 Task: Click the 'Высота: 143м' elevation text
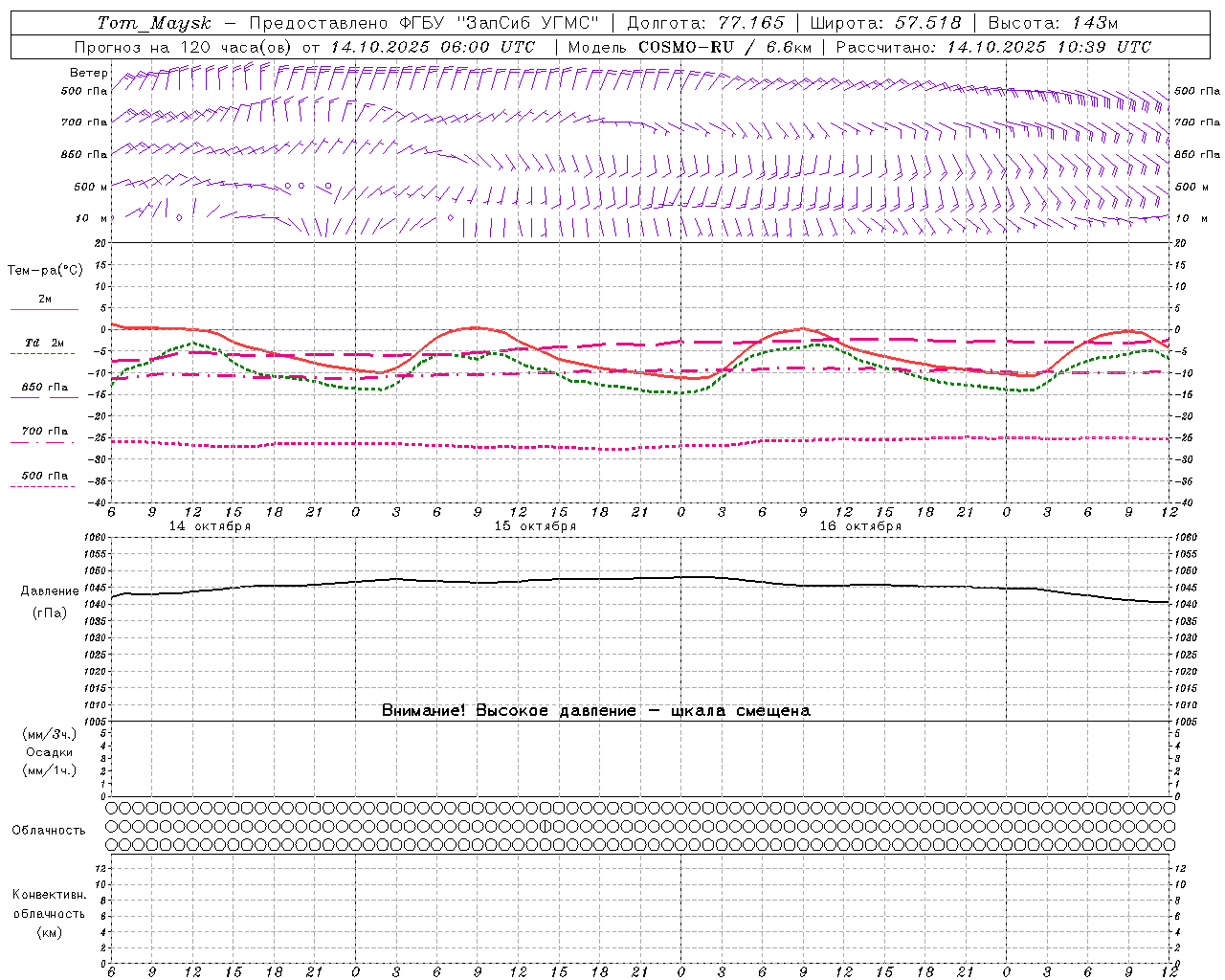tap(1053, 23)
